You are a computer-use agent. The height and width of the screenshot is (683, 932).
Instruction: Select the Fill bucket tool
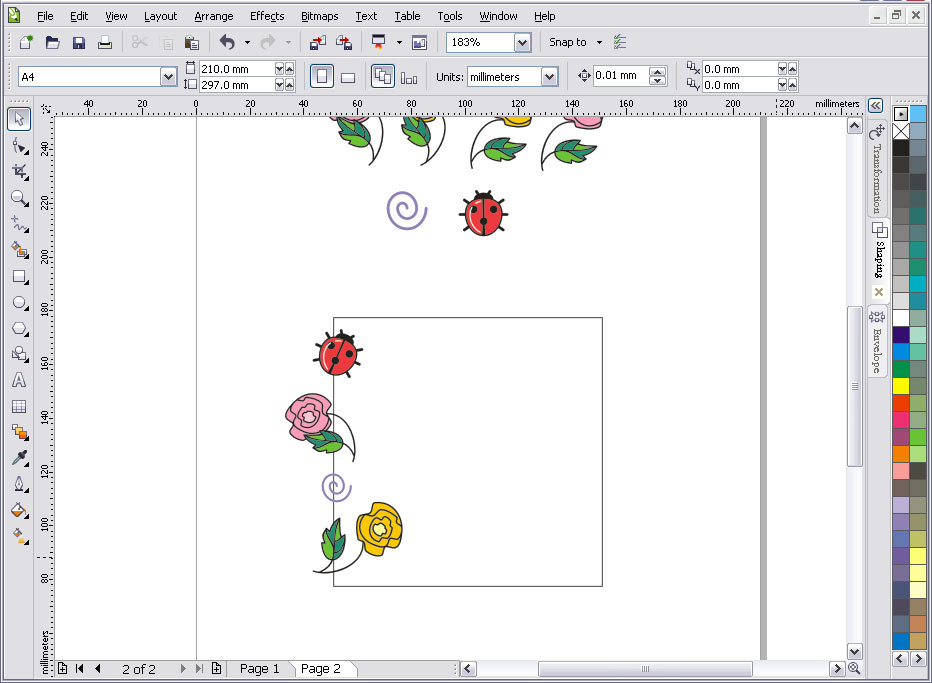[19, 511]
